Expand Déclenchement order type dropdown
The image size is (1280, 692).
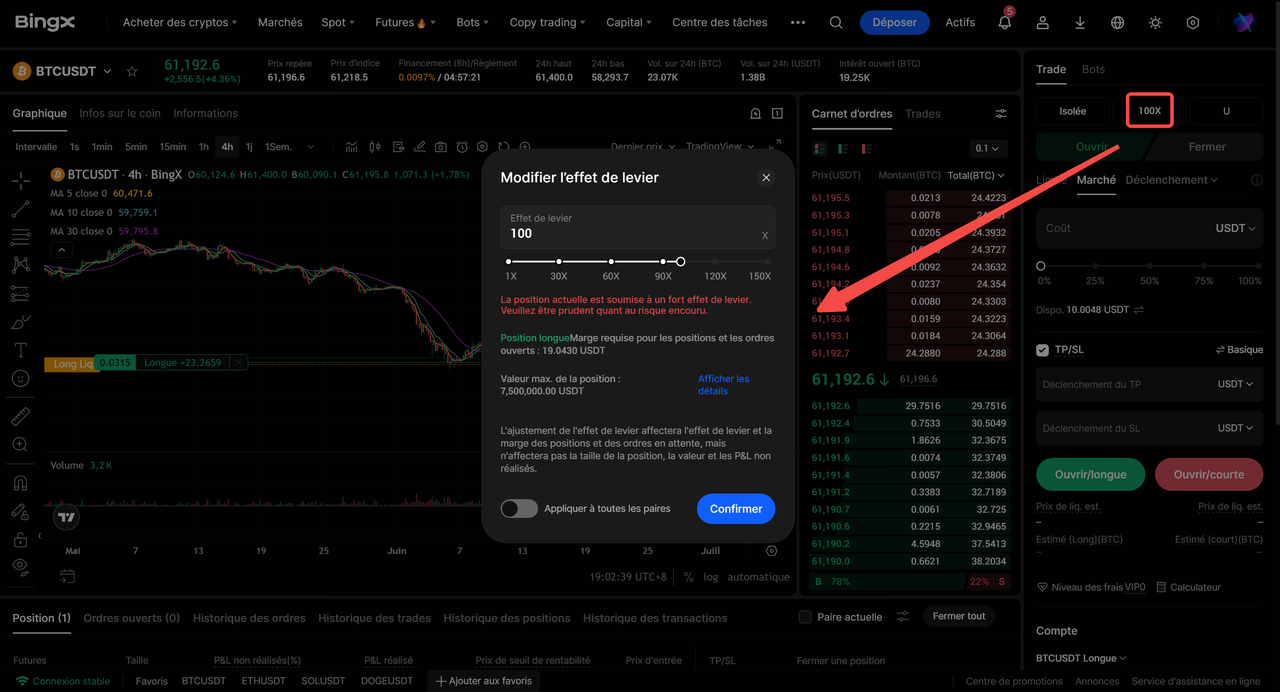tap(1171, 180)
